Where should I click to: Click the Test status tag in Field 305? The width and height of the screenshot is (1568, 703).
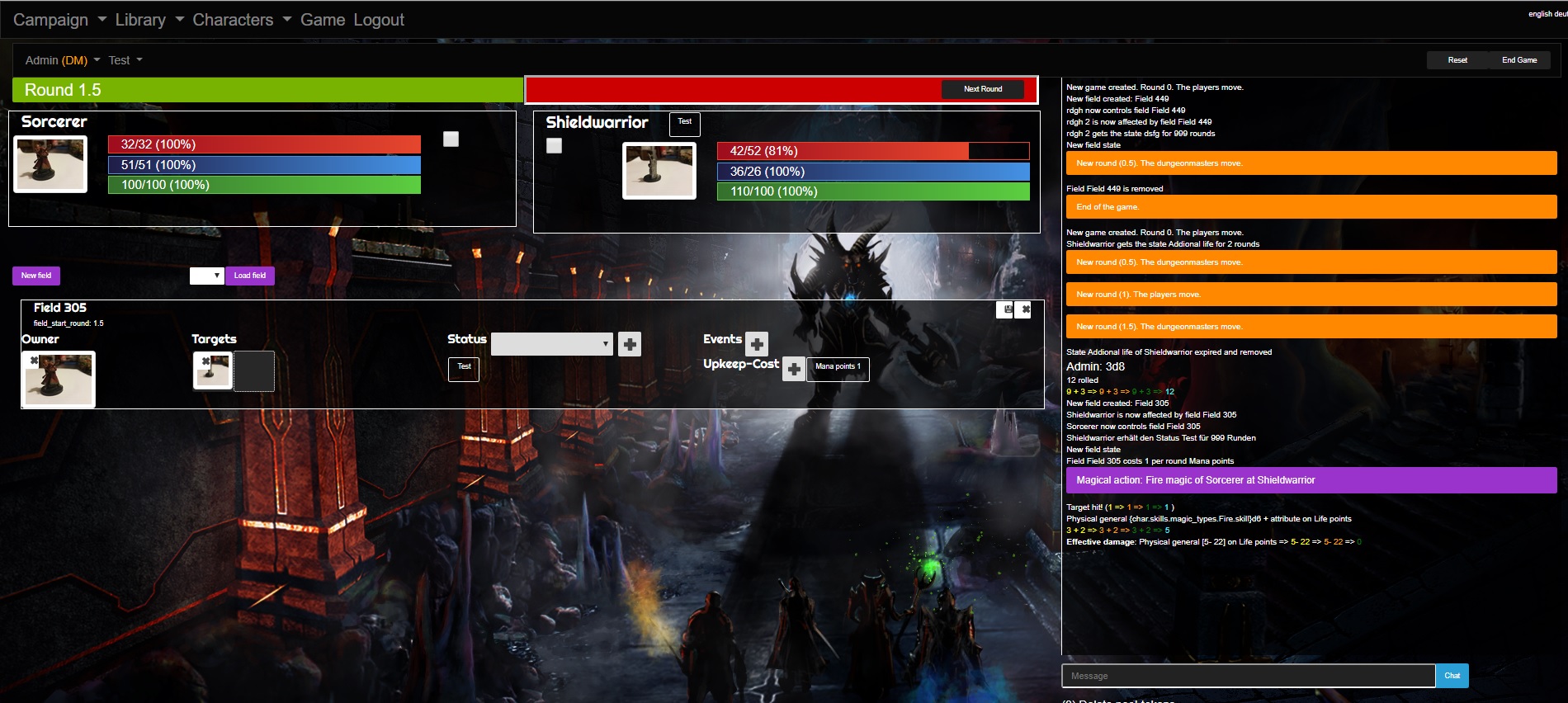coord(464,370)
